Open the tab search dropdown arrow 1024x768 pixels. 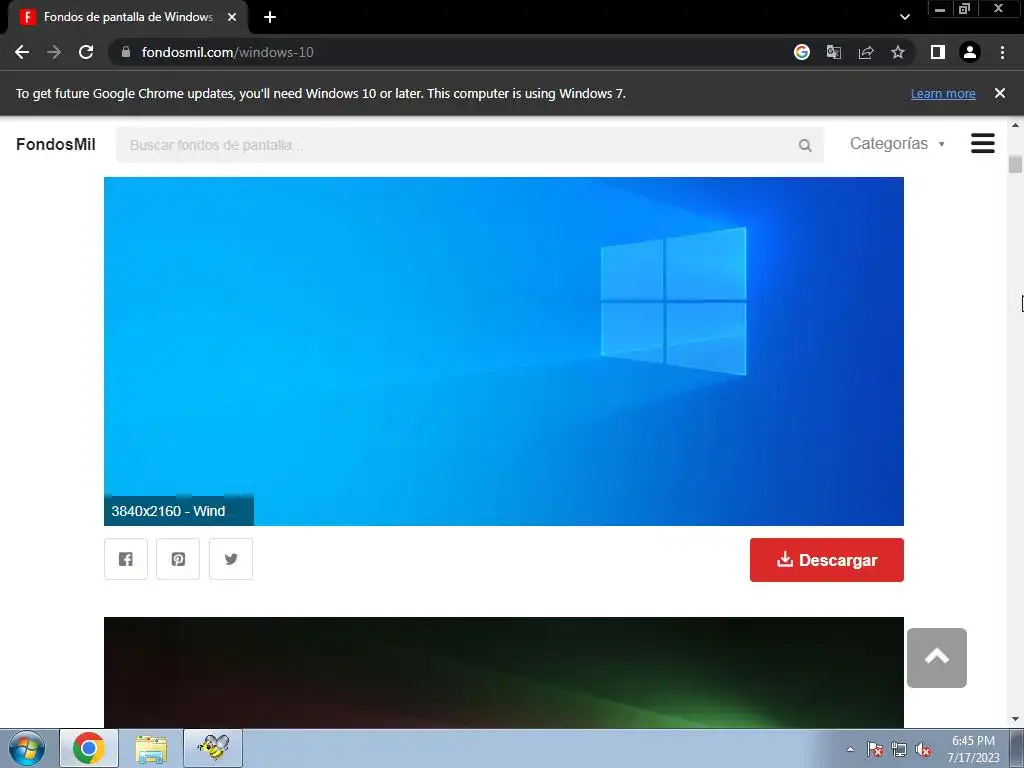click(x=904, y=17)
